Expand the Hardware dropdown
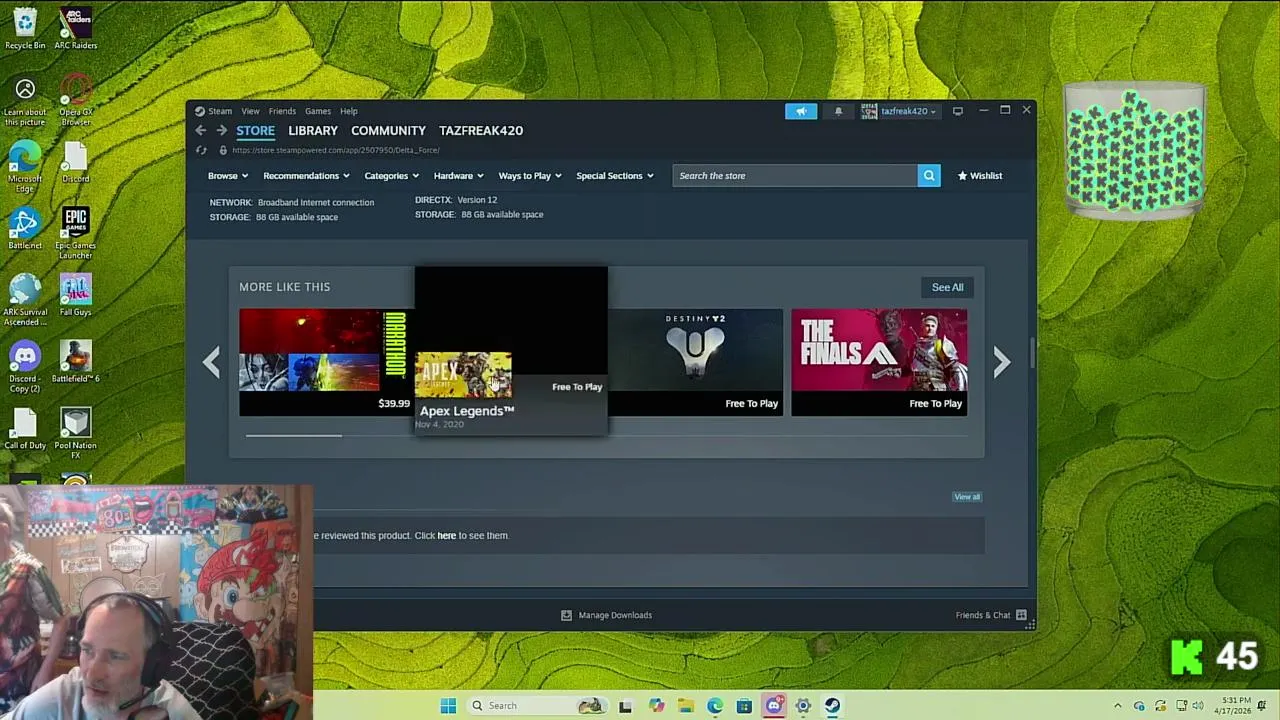1280x720 pixels. pos(459,176)
